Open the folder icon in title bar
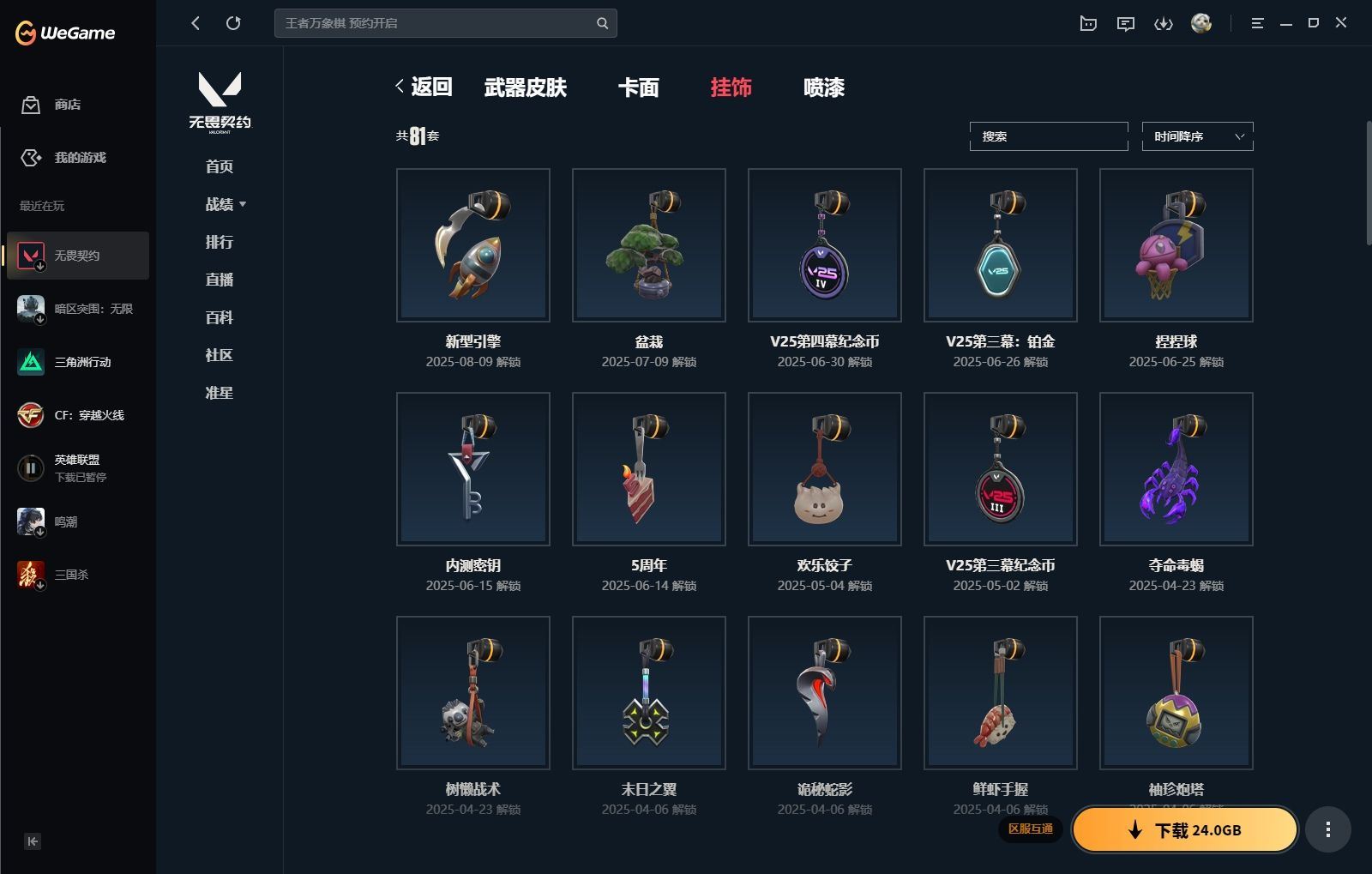 [x=1088, y=23]
